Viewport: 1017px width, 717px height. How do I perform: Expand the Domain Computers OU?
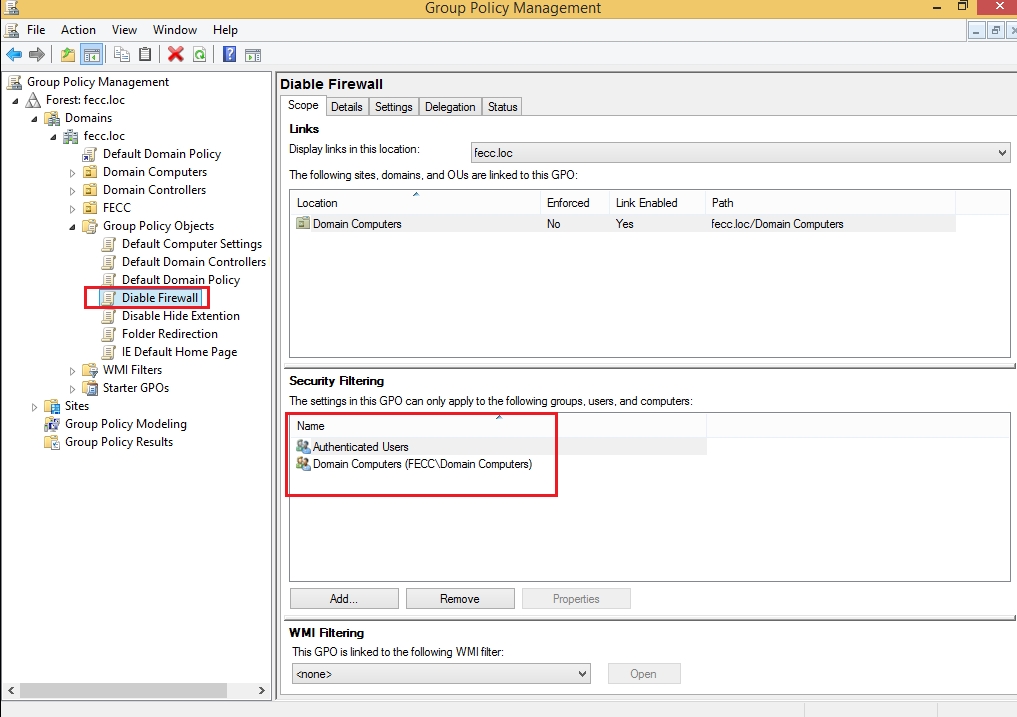tap(73, 173)
